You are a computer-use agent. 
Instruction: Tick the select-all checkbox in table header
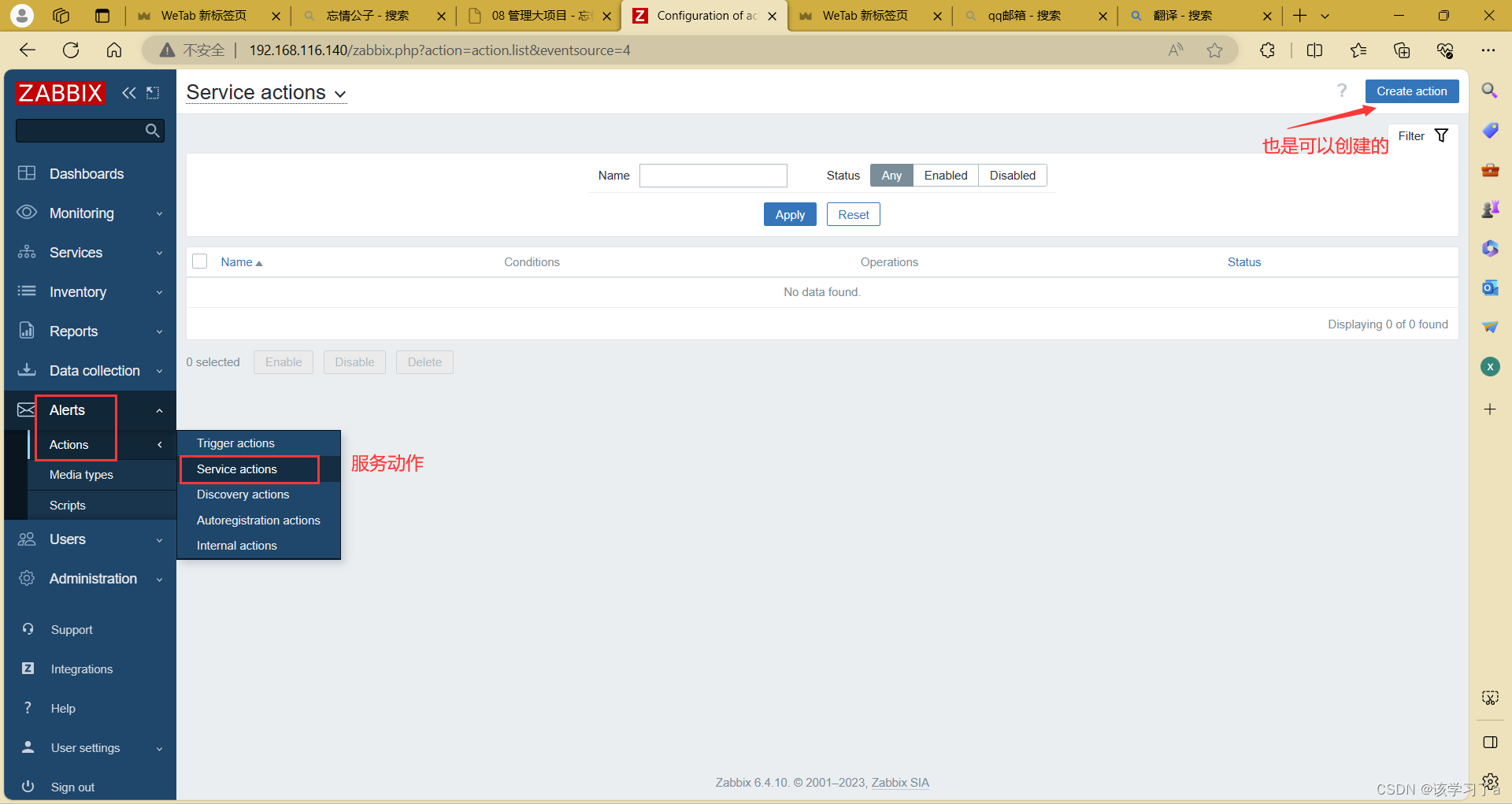[x=200, y=261]
